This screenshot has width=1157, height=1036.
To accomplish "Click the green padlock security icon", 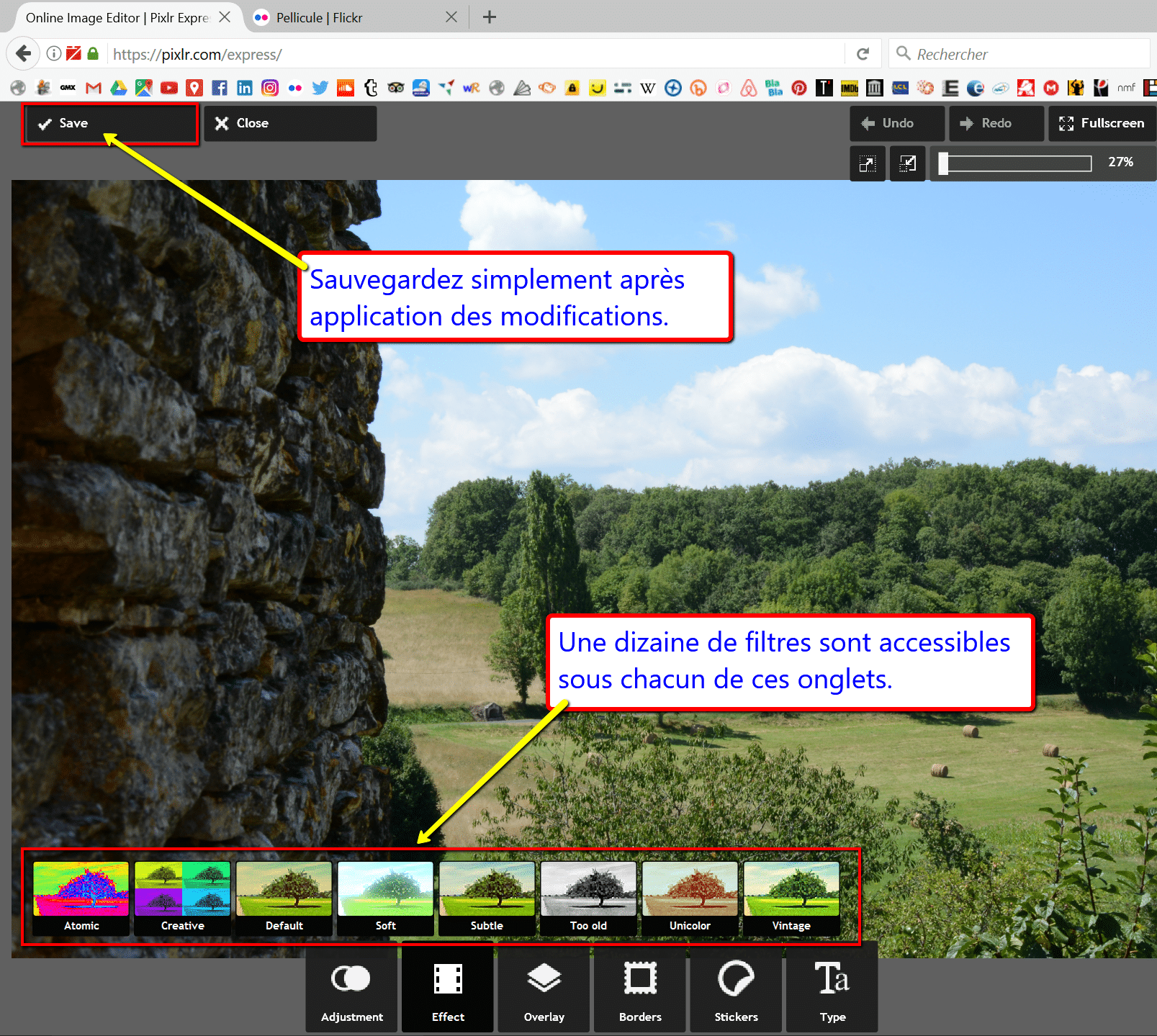I will [93, 54].
